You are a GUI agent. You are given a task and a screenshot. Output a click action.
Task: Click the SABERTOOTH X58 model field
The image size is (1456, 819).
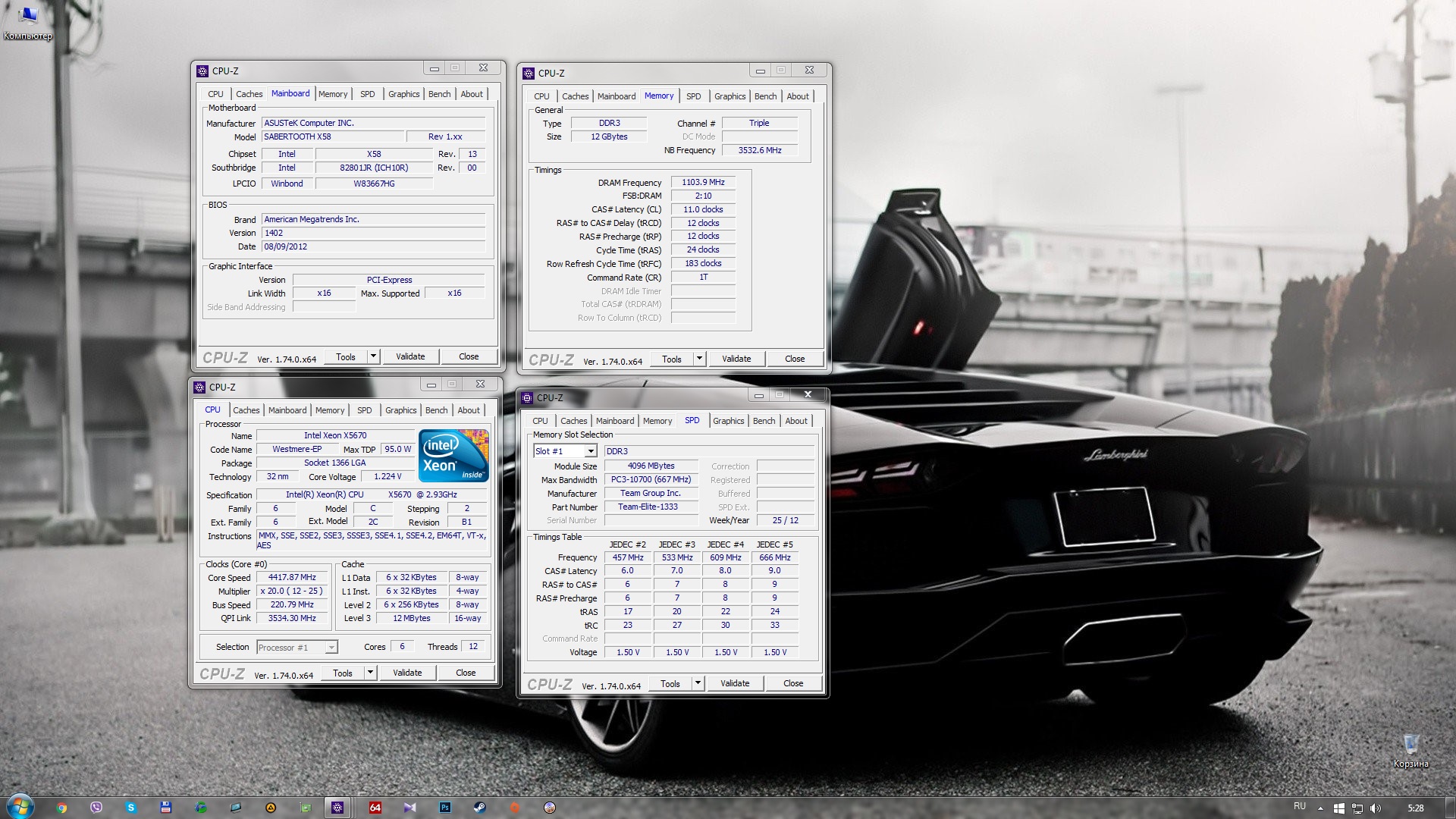pyautogui.click(x=332, y=136)
